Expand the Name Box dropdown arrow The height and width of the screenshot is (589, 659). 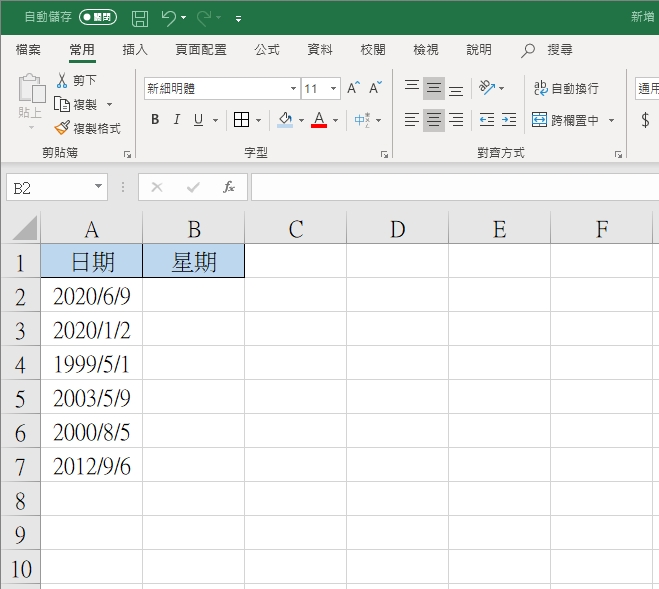pos(98,187)
